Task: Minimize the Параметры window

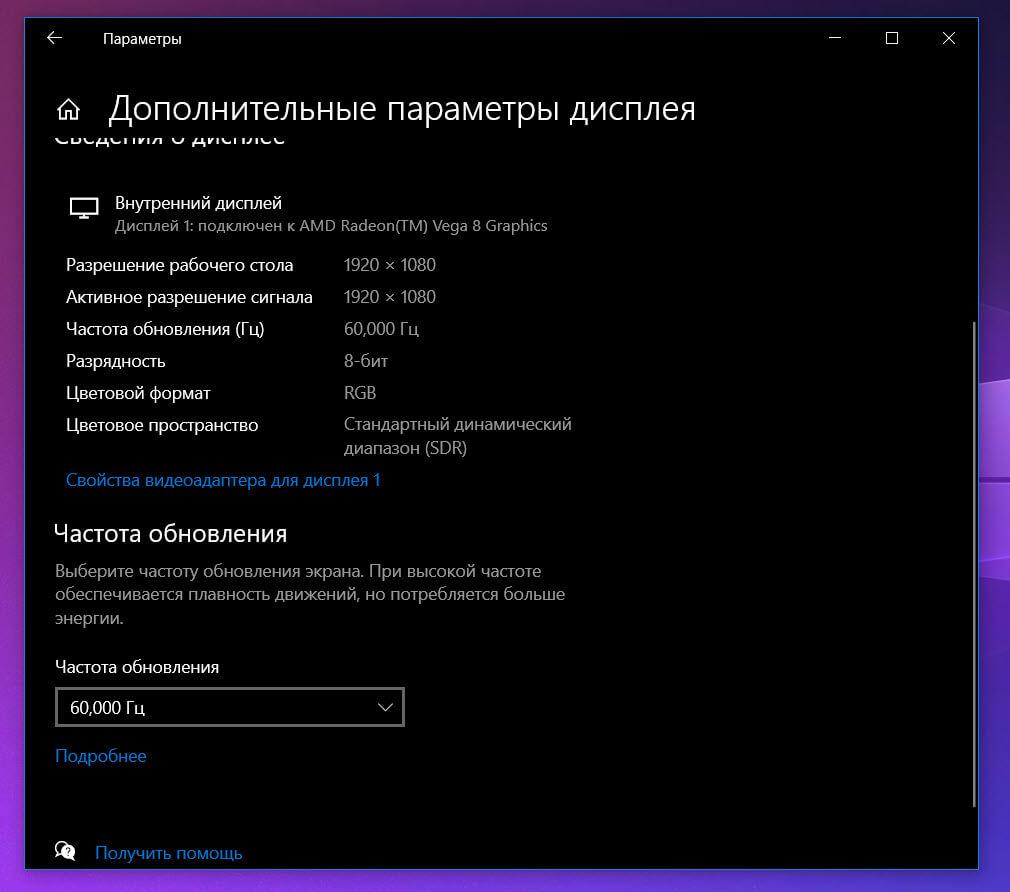Action: [835, 38]
